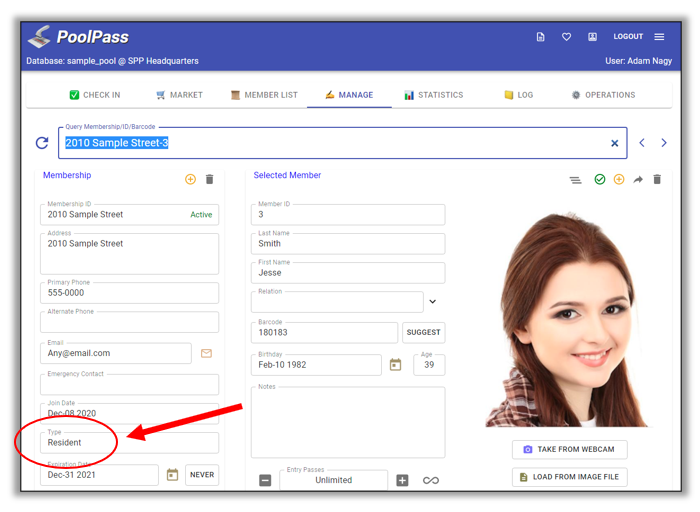
Task: Click the Last Name field
Action: coord(348,244)
